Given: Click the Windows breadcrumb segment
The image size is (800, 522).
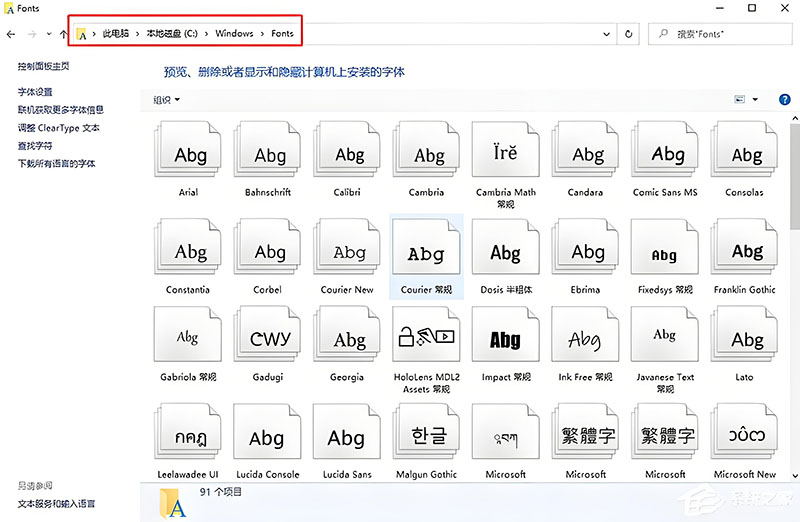Looking at the screenshot, I should pos(234,34).
